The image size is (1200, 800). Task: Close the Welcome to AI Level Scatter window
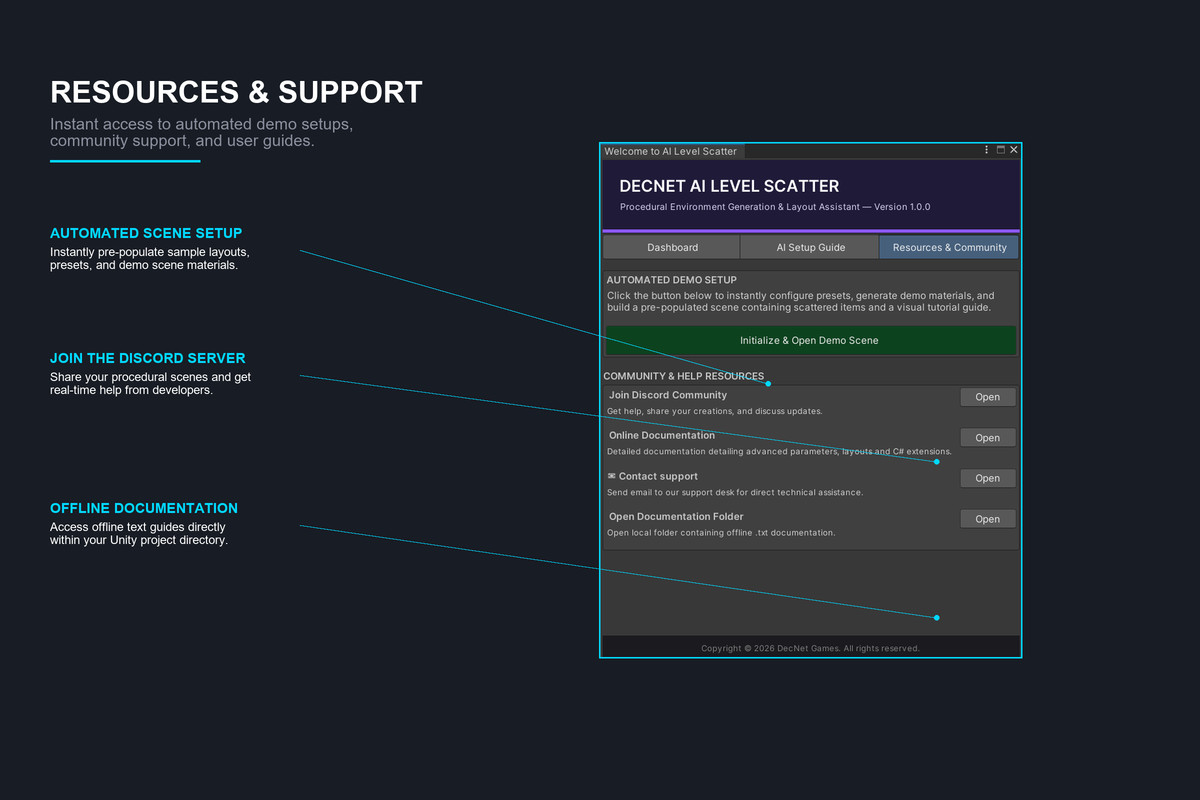click(1013, 150)
